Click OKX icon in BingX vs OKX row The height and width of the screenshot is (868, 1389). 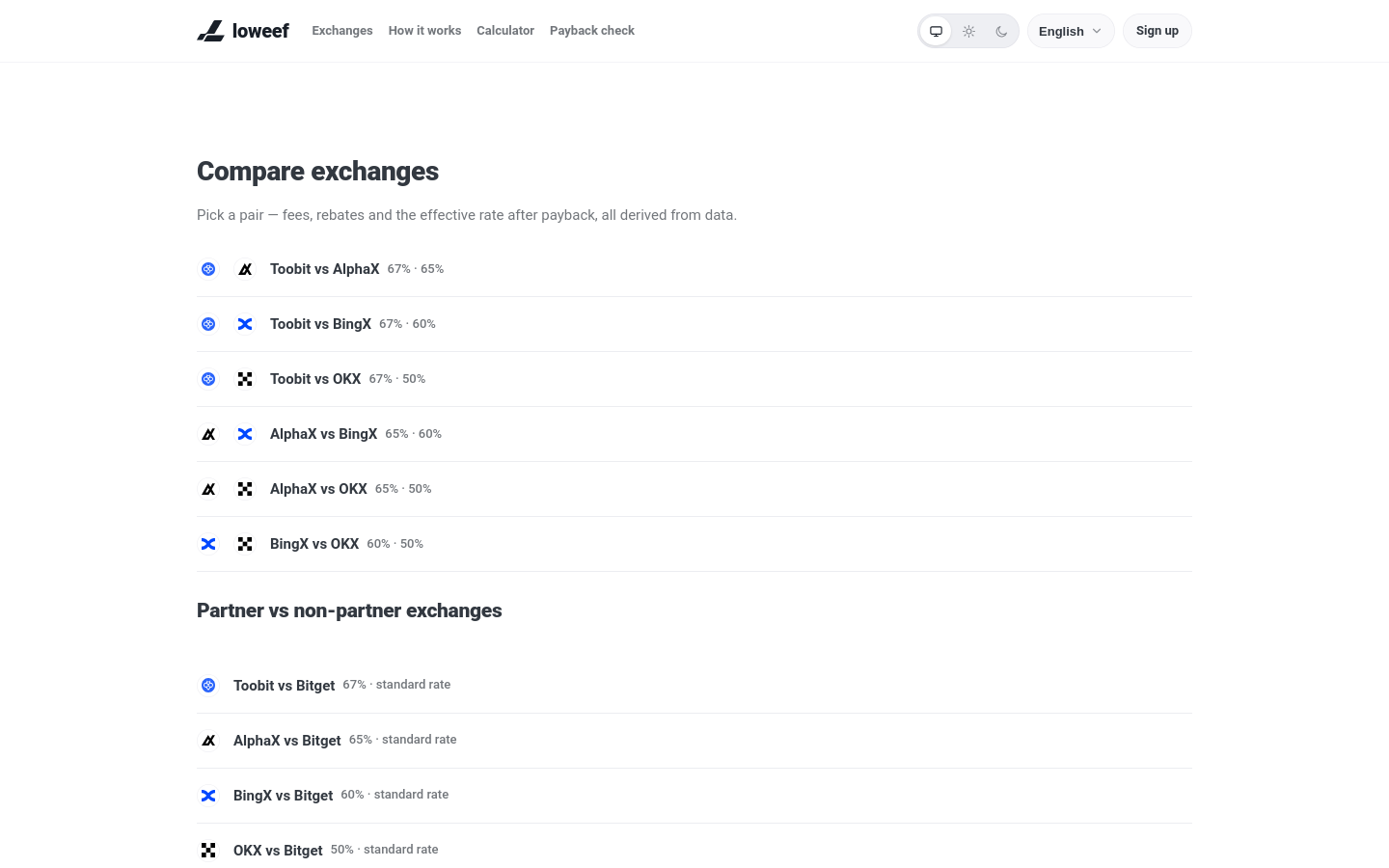[x=245, y=544]
